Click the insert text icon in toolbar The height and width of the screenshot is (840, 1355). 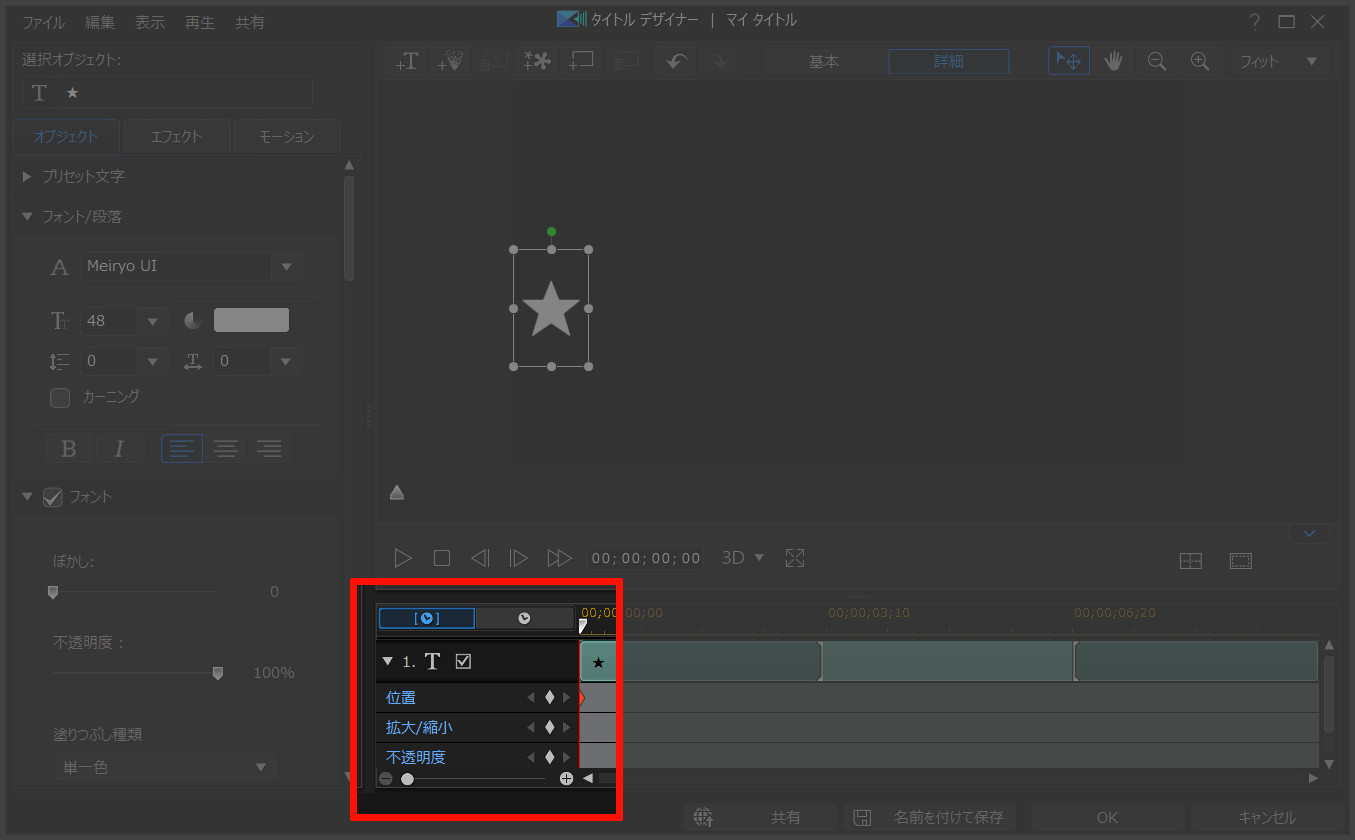point(407,61)
